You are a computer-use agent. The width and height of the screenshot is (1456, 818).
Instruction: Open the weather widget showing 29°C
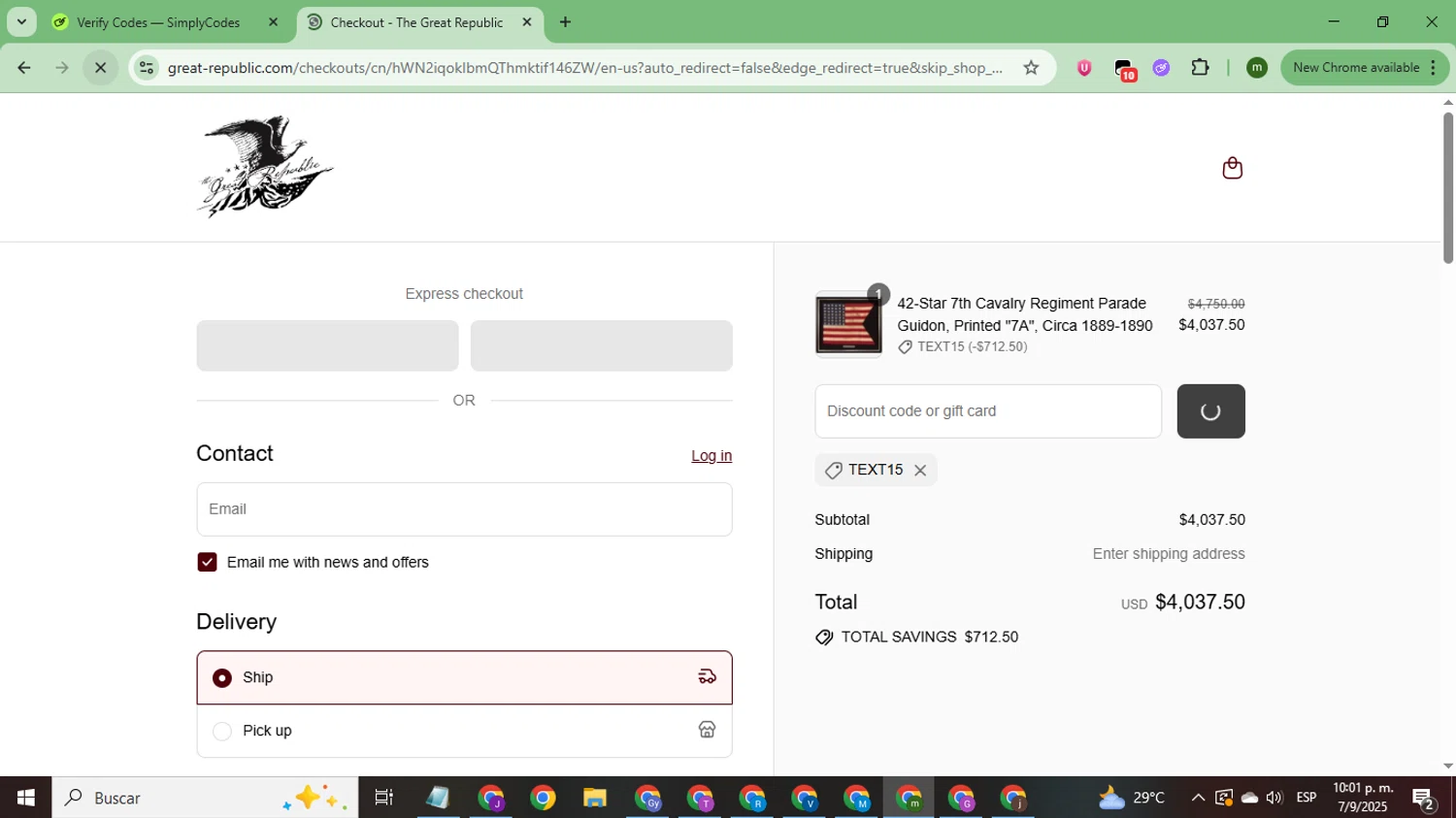(1132, 798)
